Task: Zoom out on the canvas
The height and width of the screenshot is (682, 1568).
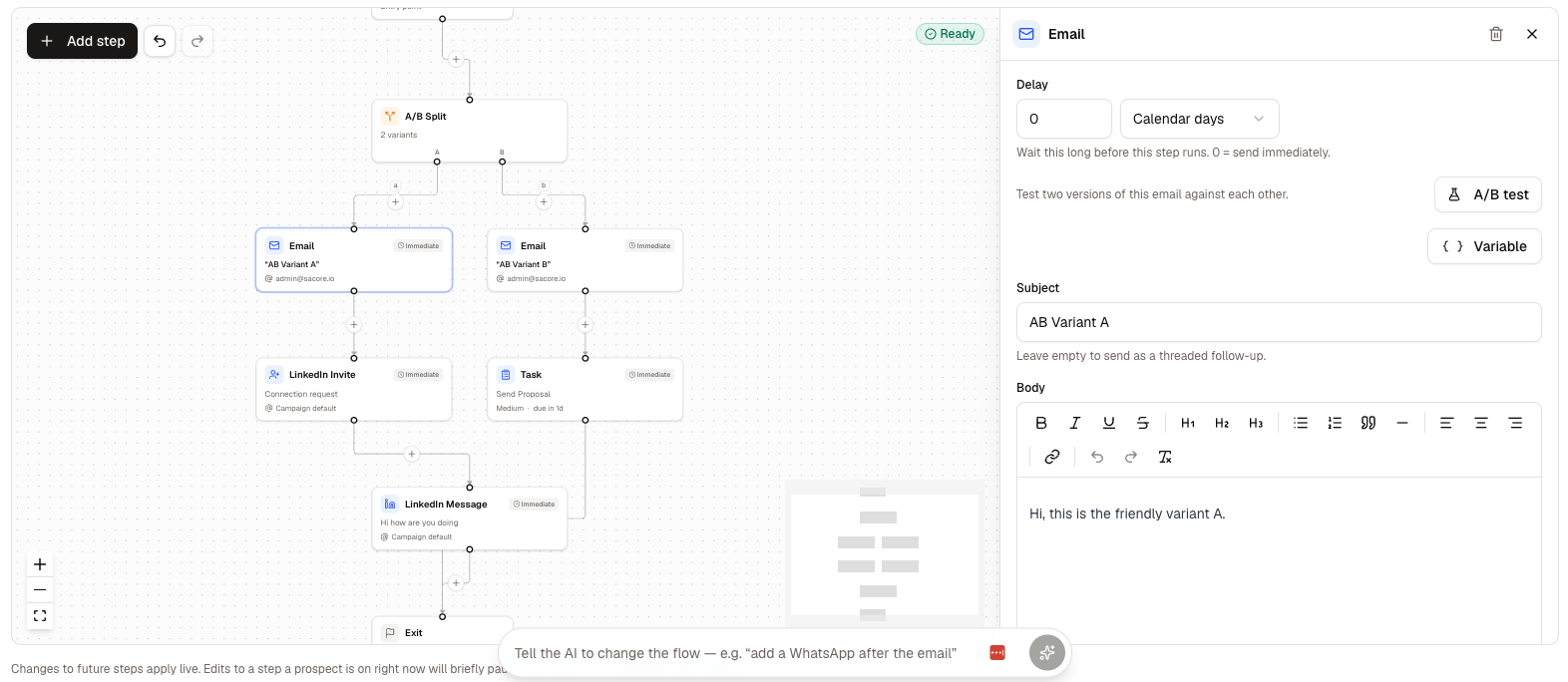Action: click(x=40, y=590)
